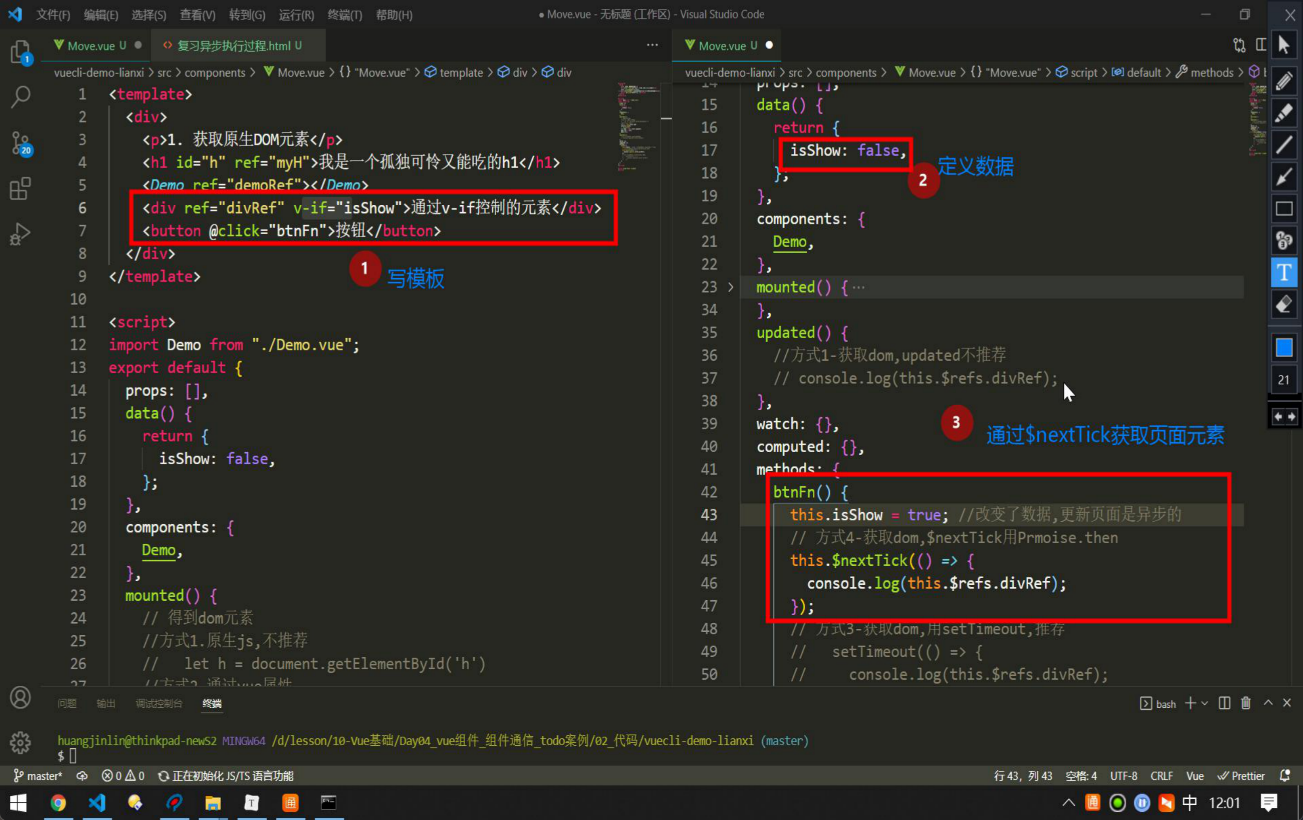Open errors and warnings count in status bar
Viewport: 1303px width, 820px height.
click(x=123, y=776)
